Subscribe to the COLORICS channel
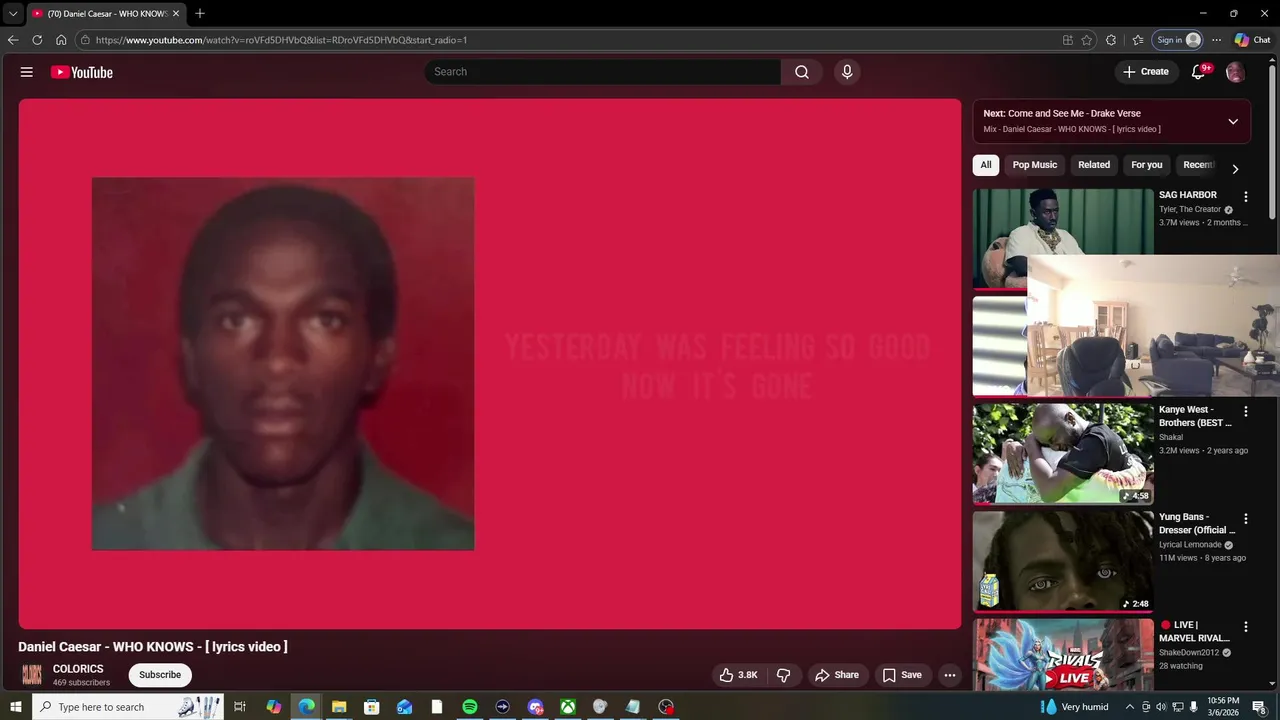The width and height of the screenshot is (1280, 720). click(160, 675)
